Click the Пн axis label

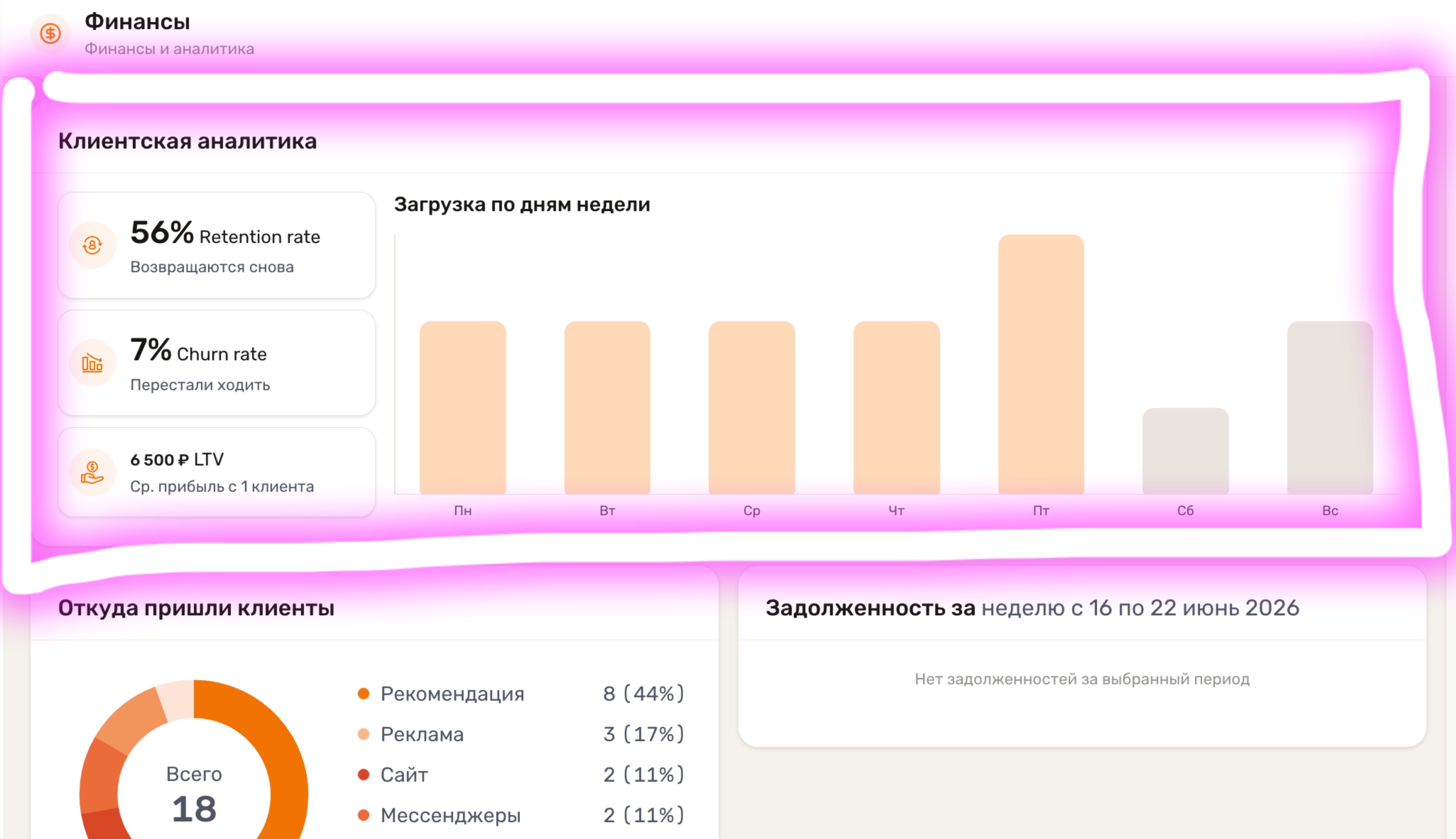click(x=463, y=511)
